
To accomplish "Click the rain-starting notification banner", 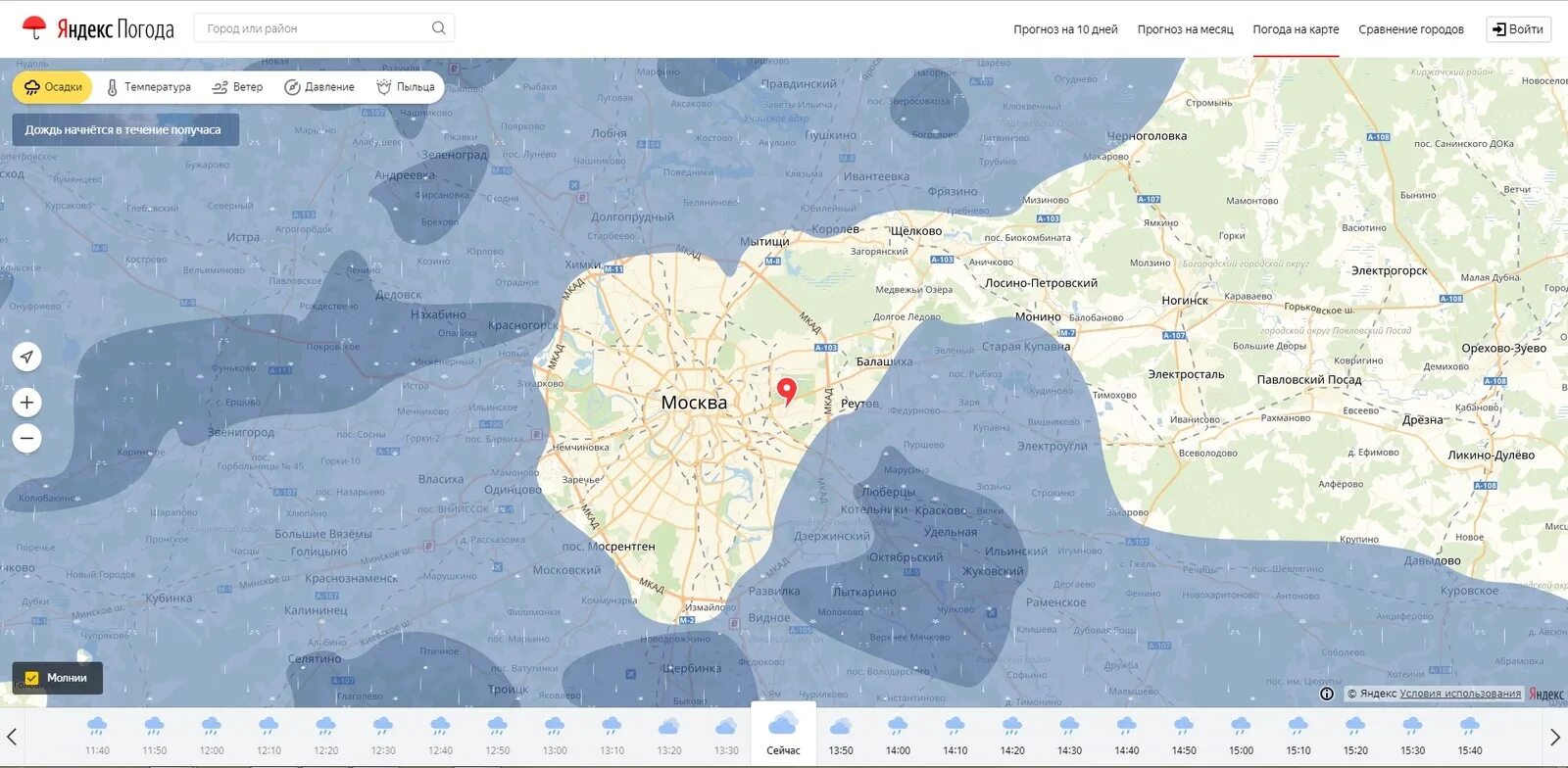I will [x=125, y=130].
